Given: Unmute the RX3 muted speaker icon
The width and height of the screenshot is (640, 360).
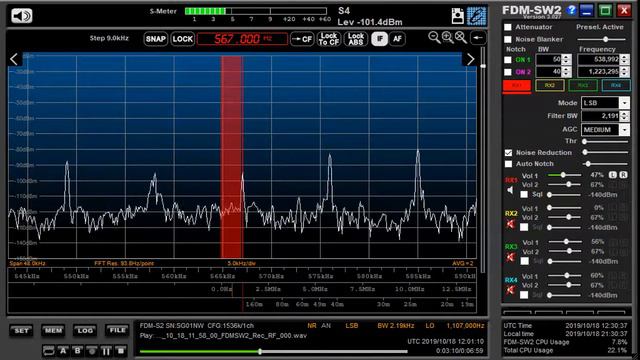Looking at the screenshot, I should [x=510, y=257].
